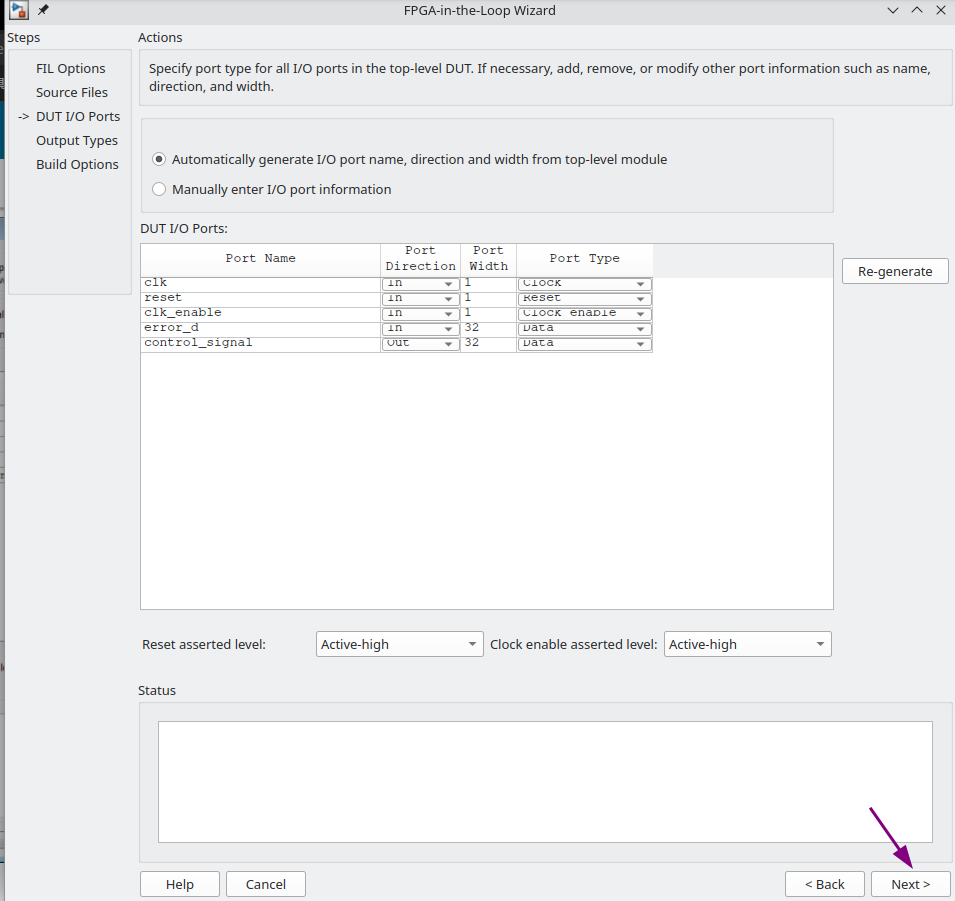Viewport: 955px width, 901px height.
Task: Click the Re-generate button
Action: click(895, 271)
